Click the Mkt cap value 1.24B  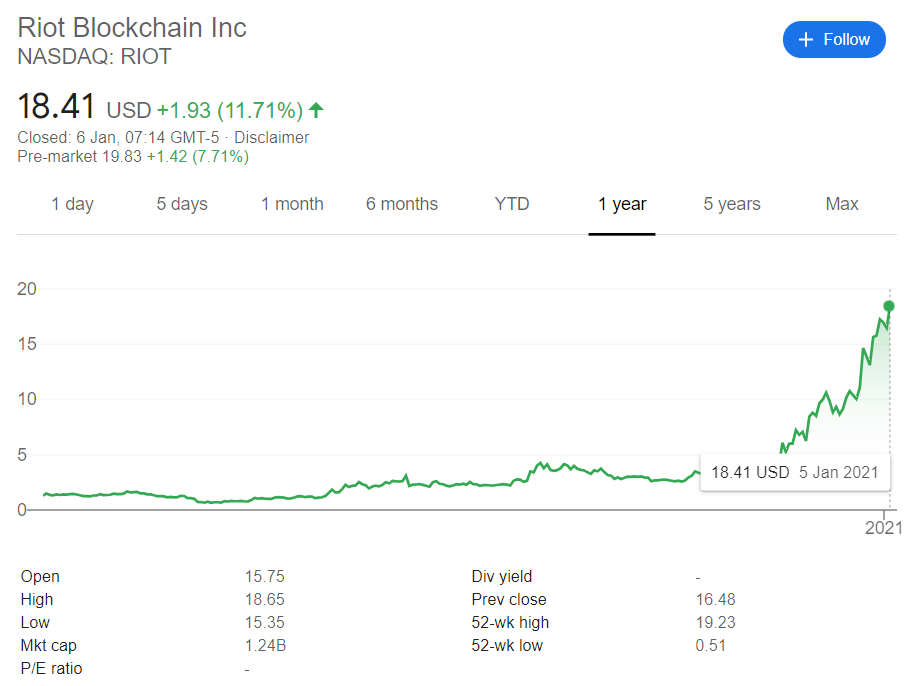click(265, 646)
